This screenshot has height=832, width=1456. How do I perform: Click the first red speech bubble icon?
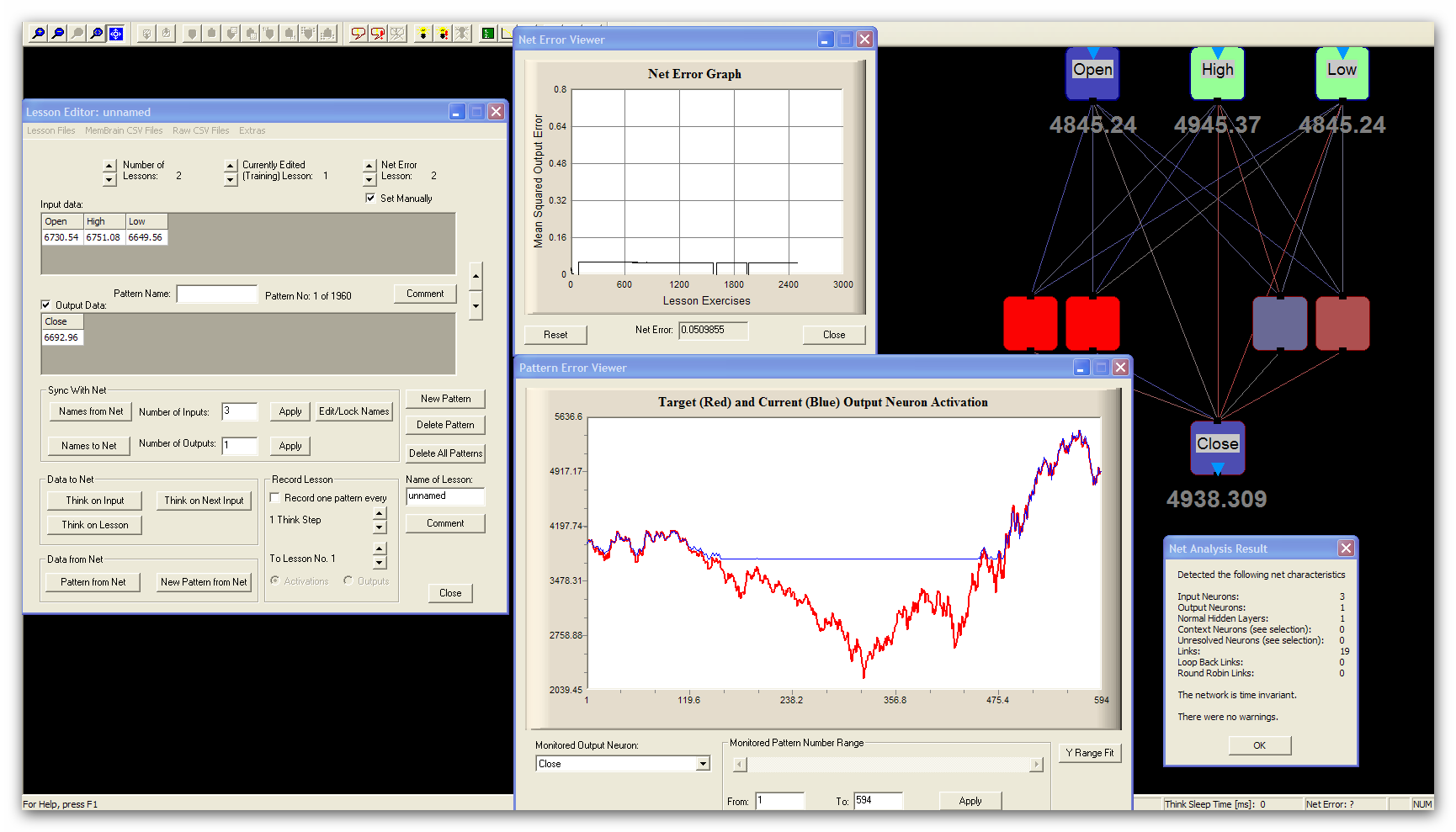359,34
